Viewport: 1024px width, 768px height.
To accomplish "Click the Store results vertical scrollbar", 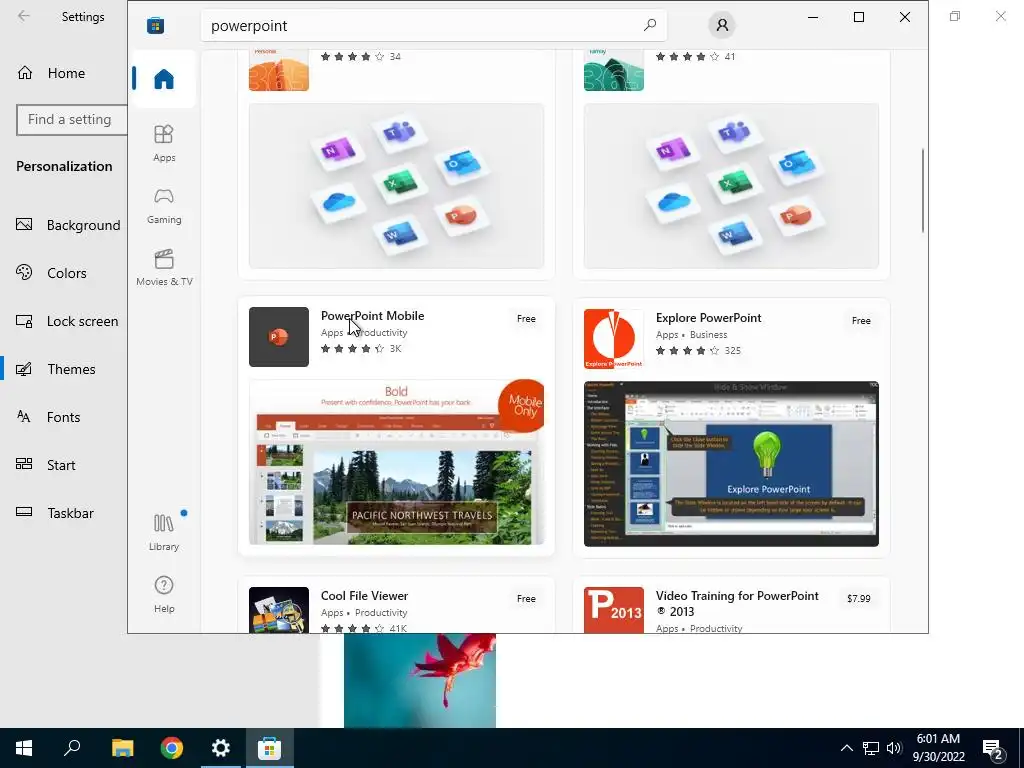I will [x=923, y=190].
